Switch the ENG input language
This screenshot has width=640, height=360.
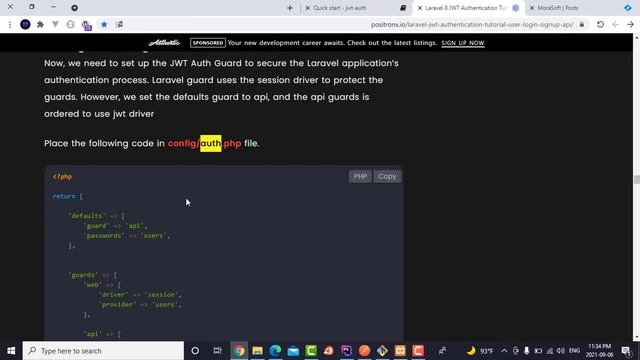[574, 351]
